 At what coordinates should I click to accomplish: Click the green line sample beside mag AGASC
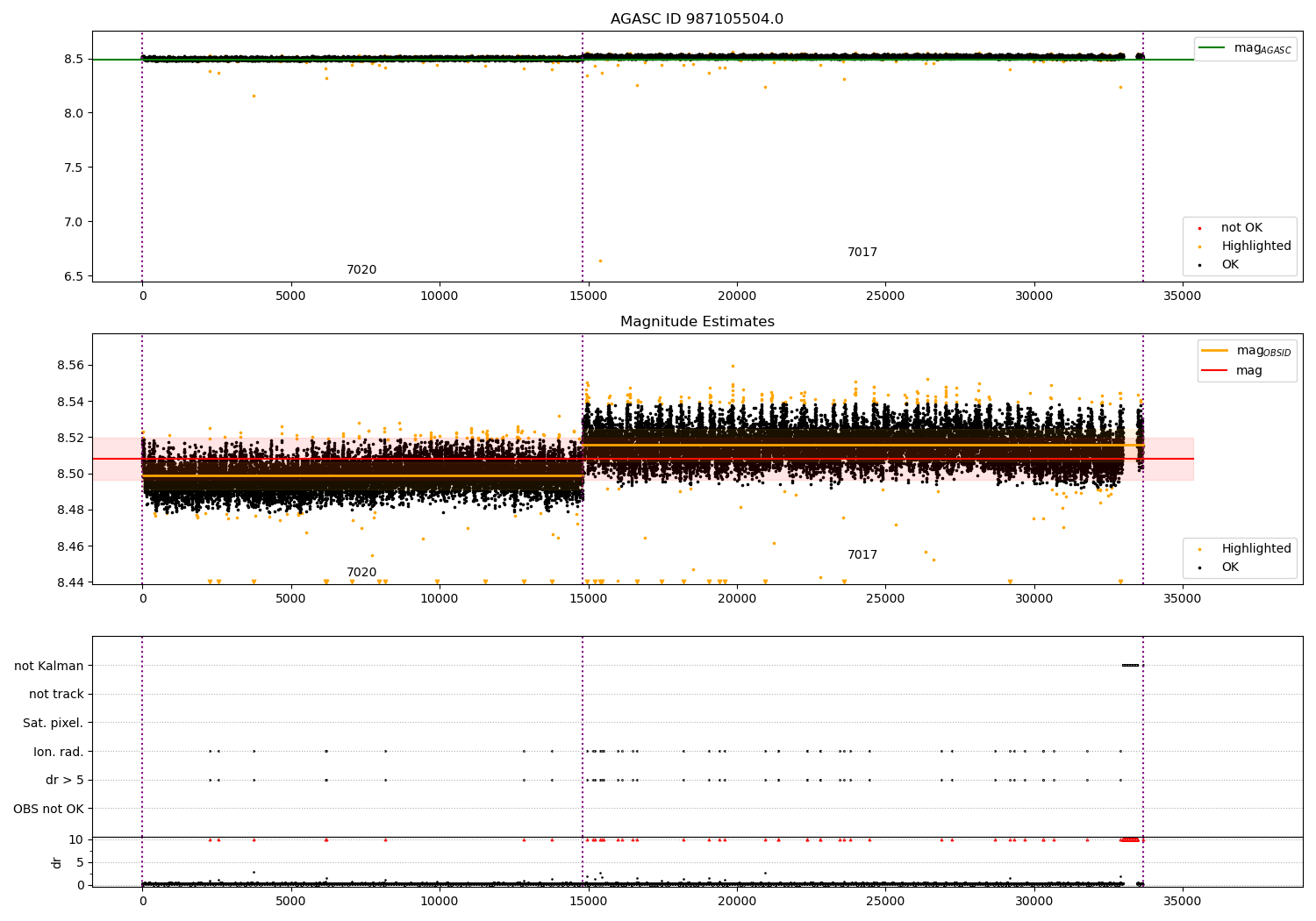pos(1212,47)
